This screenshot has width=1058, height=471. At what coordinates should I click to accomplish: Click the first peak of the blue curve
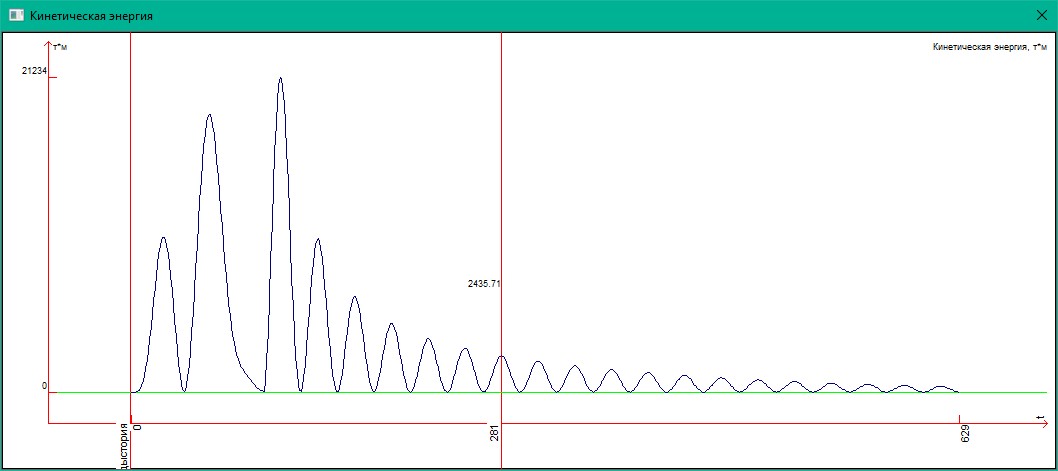(164, 238)
